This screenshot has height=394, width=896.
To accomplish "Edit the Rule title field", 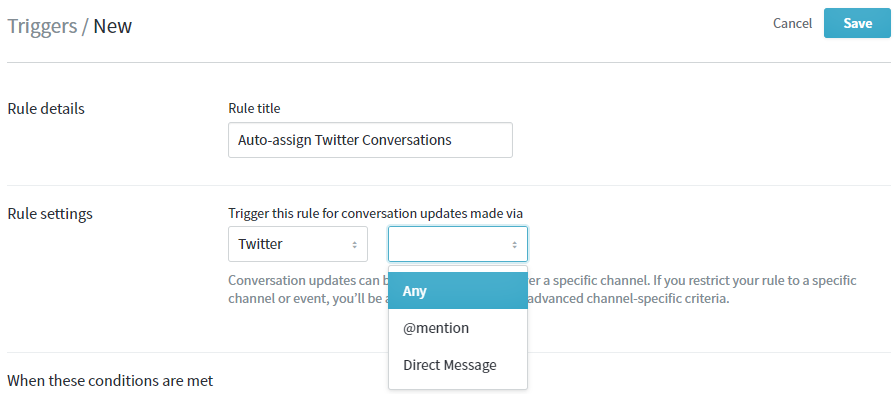I will (x=370, y=140).
